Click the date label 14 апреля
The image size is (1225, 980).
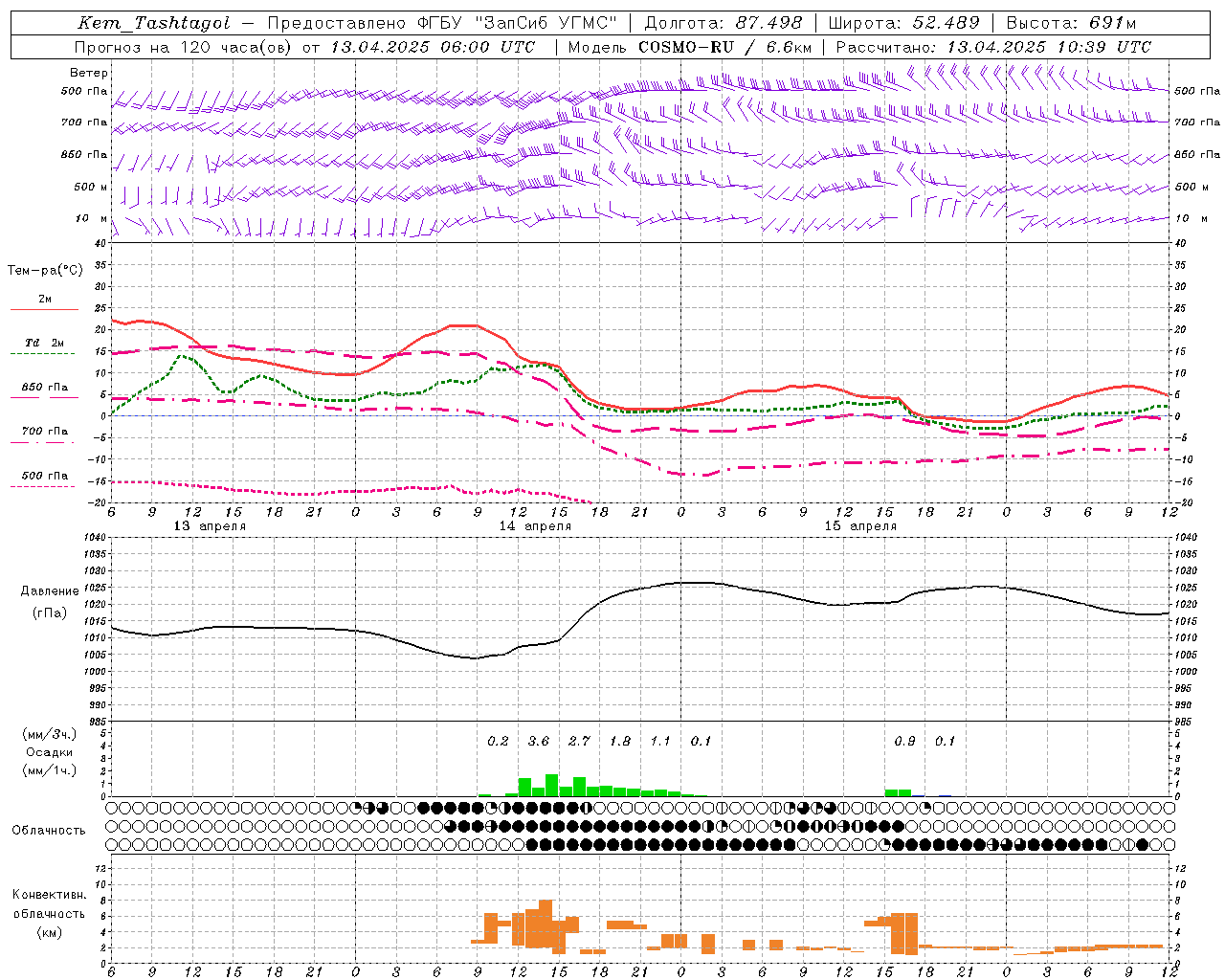pos(535,526)
